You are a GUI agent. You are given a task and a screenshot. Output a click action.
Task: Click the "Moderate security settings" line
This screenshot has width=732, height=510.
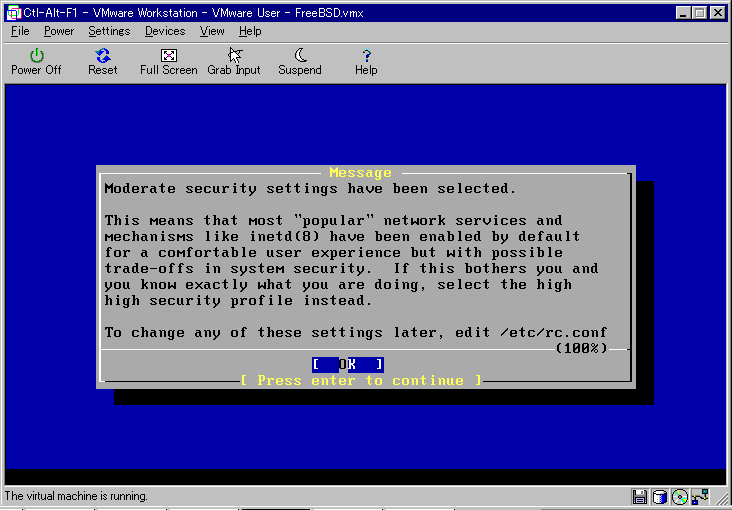click(310, 189)
